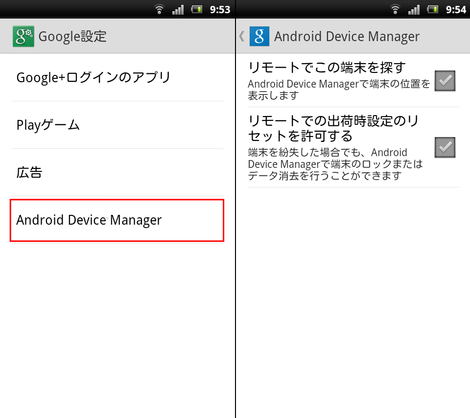Go back using the header chevron
This screenshot has width=470, height=418.
click(x=242, y=36)
